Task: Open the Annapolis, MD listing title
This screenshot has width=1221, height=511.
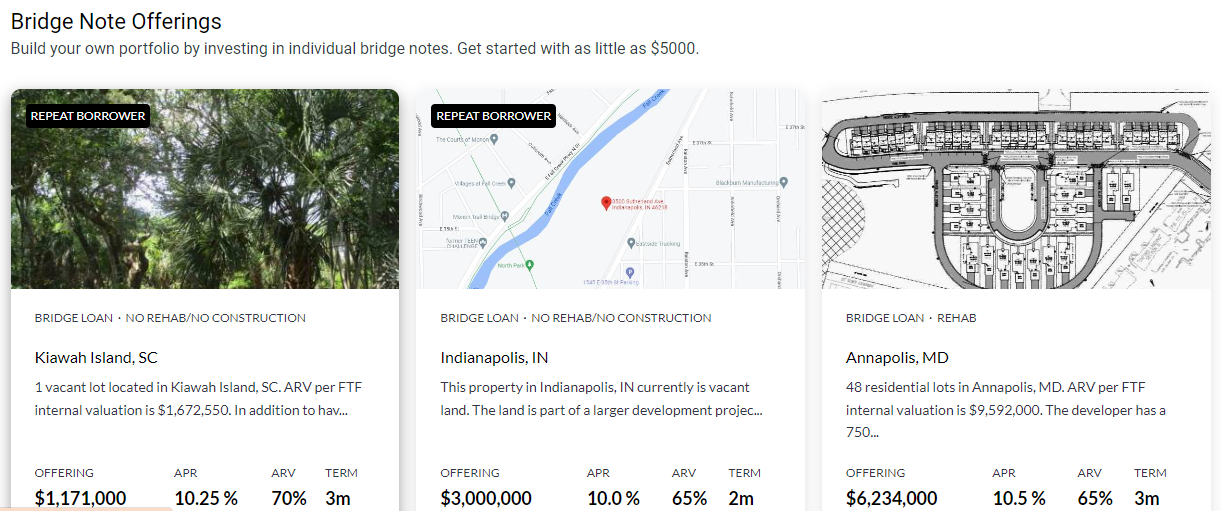Action: [x=897, y=357]
